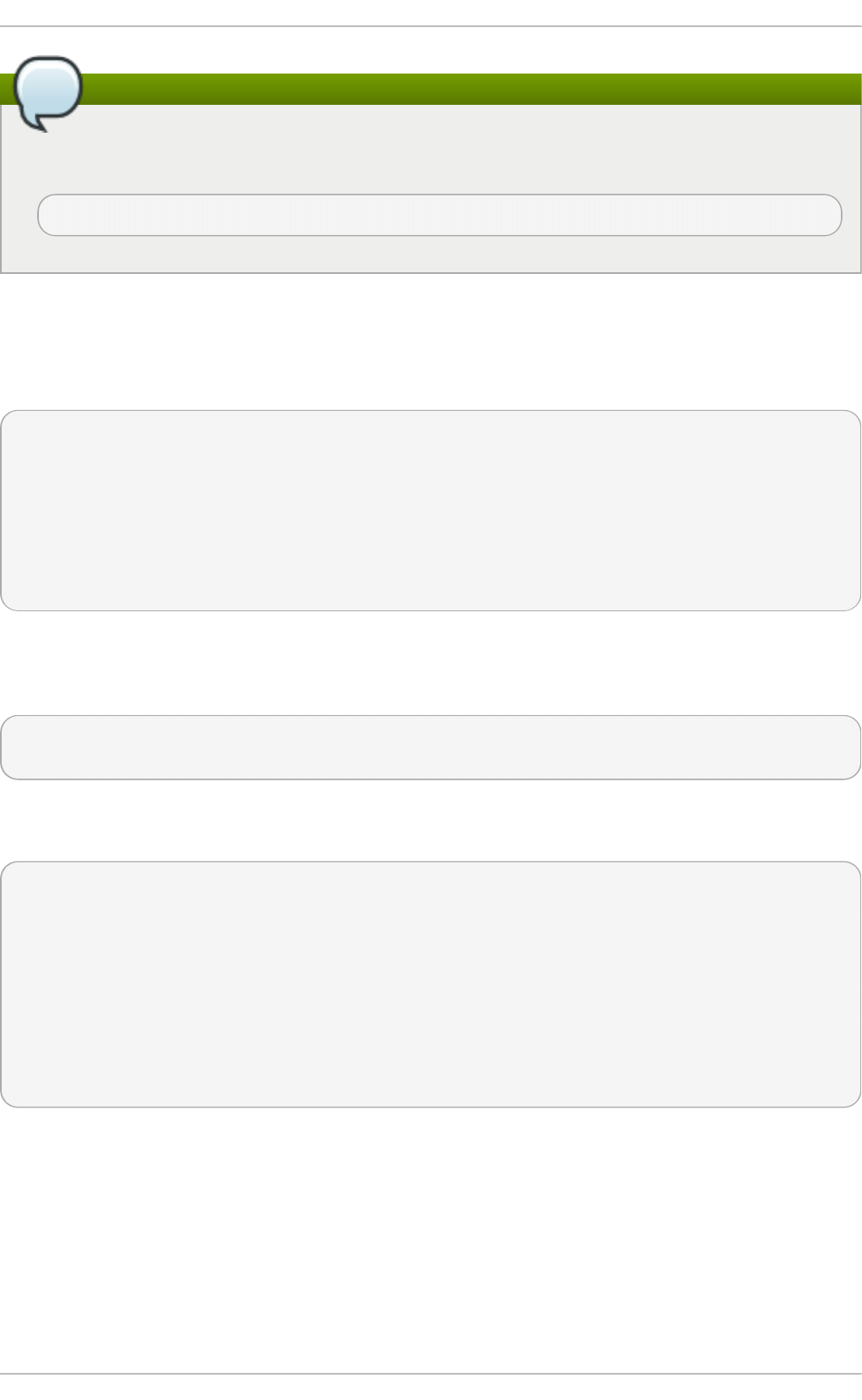Screen dimensions: 862x1400
Task: Click the horizontal rule at the page top
Action: tap(430, 26)
